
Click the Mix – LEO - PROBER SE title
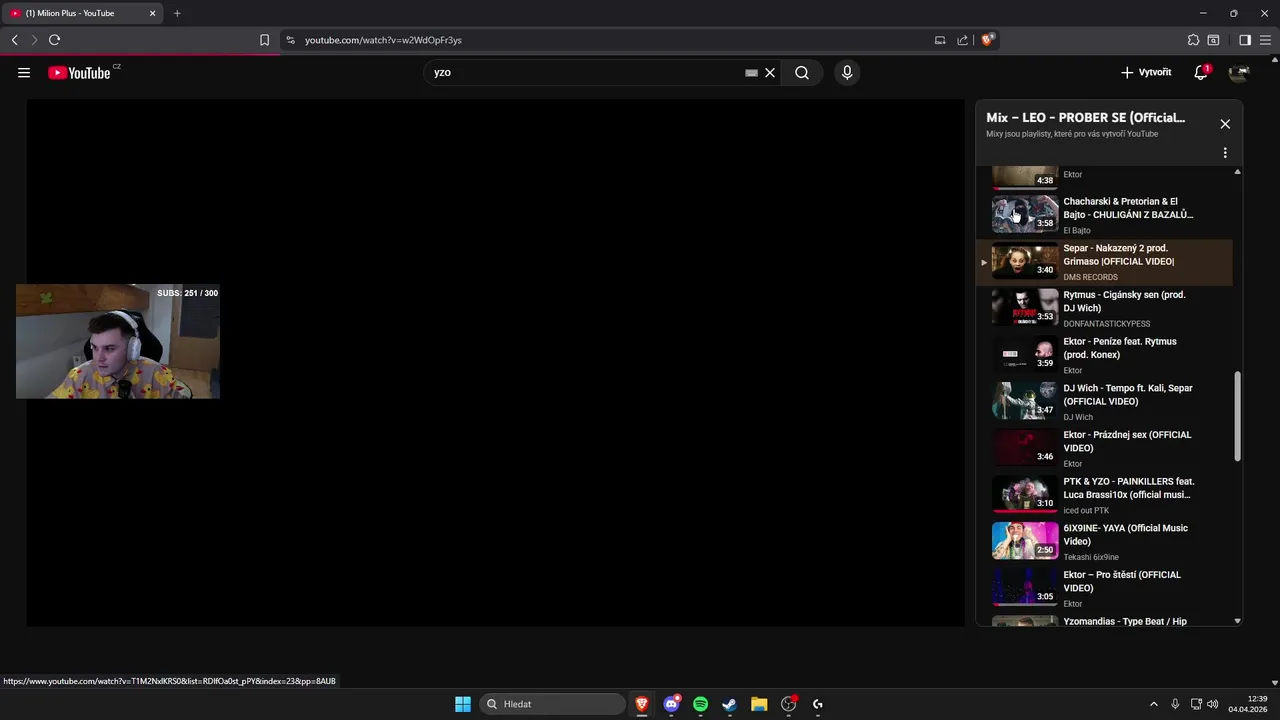point(1085,117)
